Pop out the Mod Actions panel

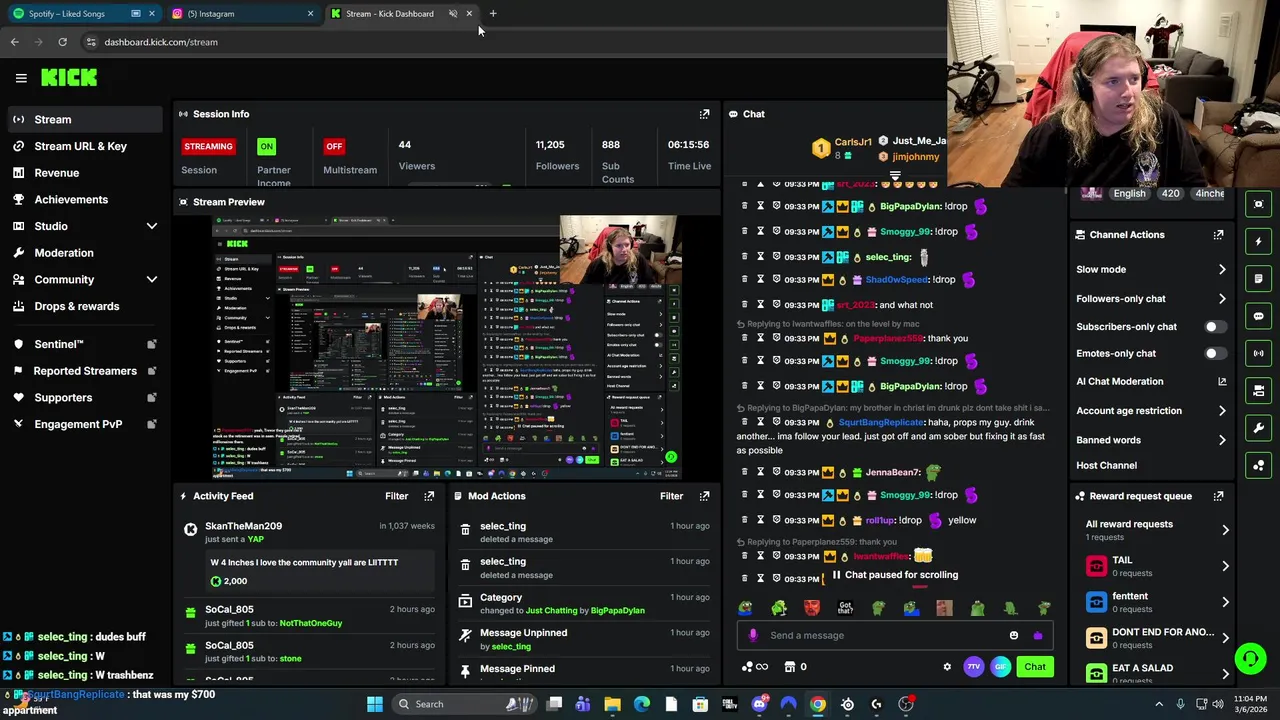pyautogui.click(x=704, y=496)
